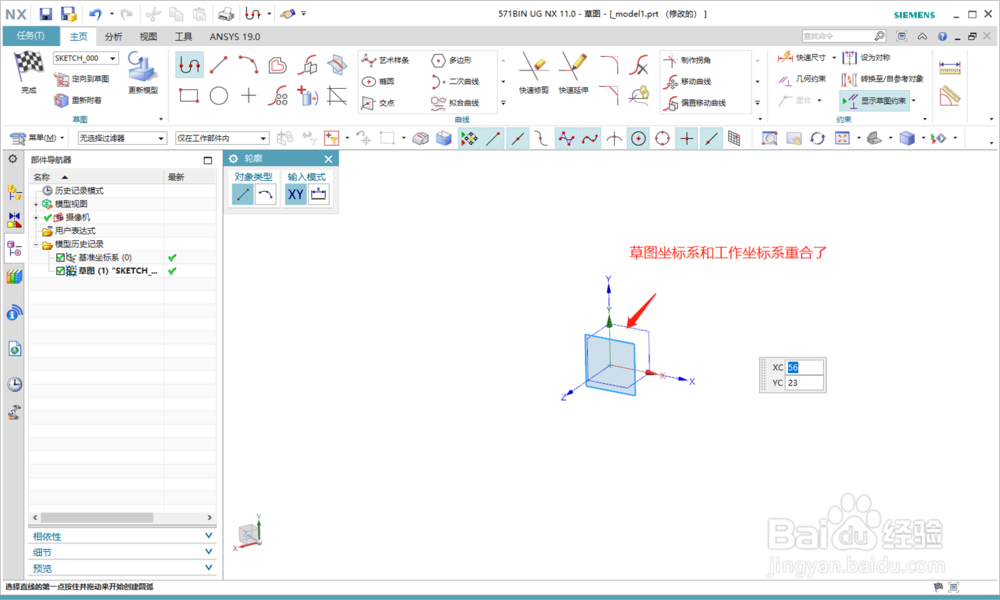Select the Rectangle sketch tool
Image resolution: width=1000 pixels, height=600 pixels.
(189, 96)
